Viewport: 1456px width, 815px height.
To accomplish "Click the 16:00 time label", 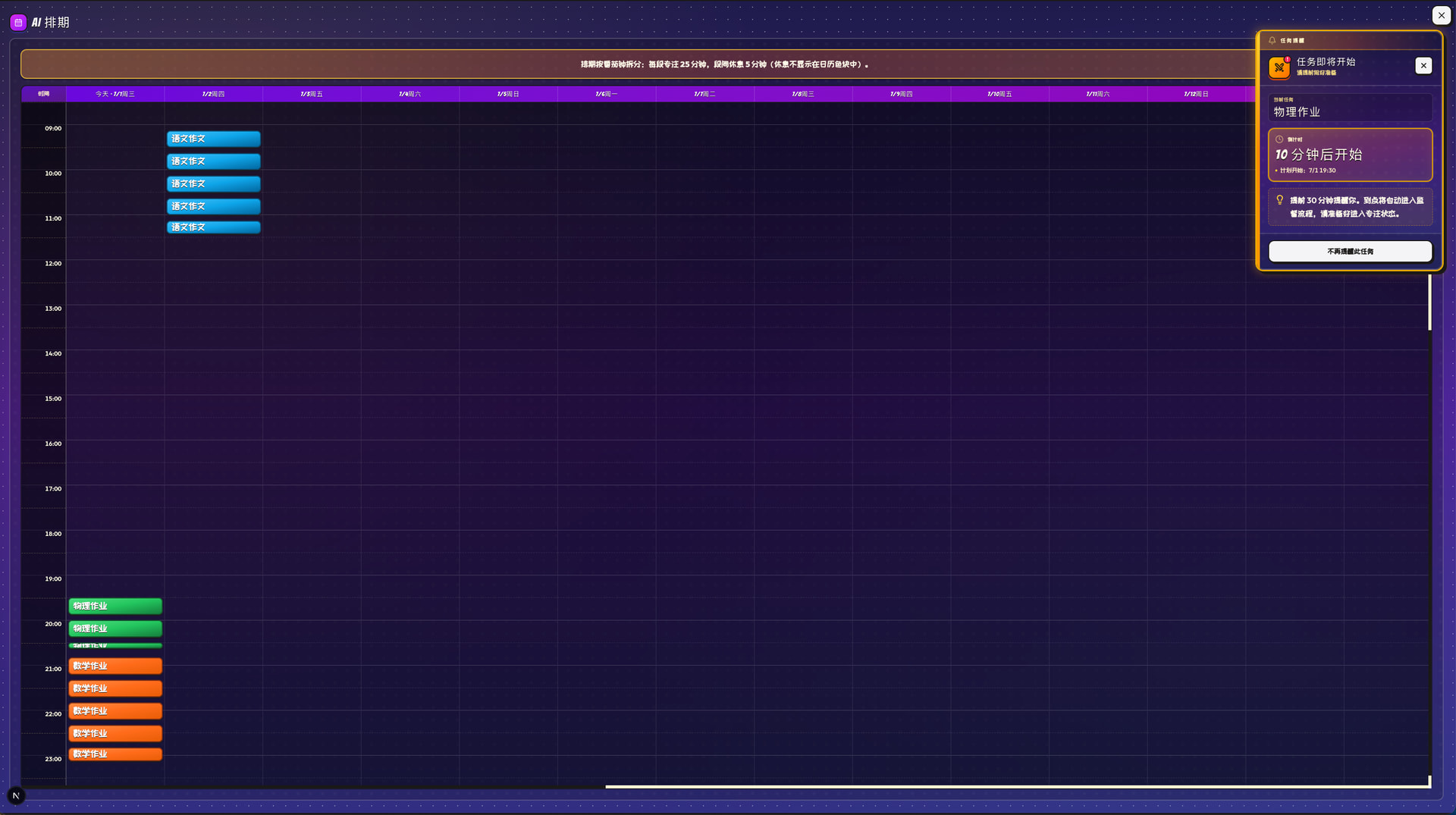I will click(53, 444).
